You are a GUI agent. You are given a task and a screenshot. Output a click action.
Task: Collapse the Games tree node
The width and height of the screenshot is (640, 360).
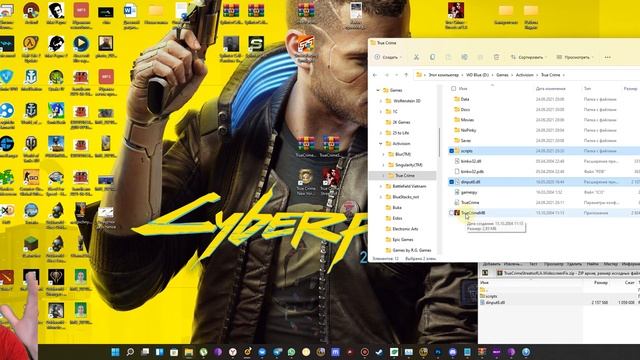pos(378,90)
